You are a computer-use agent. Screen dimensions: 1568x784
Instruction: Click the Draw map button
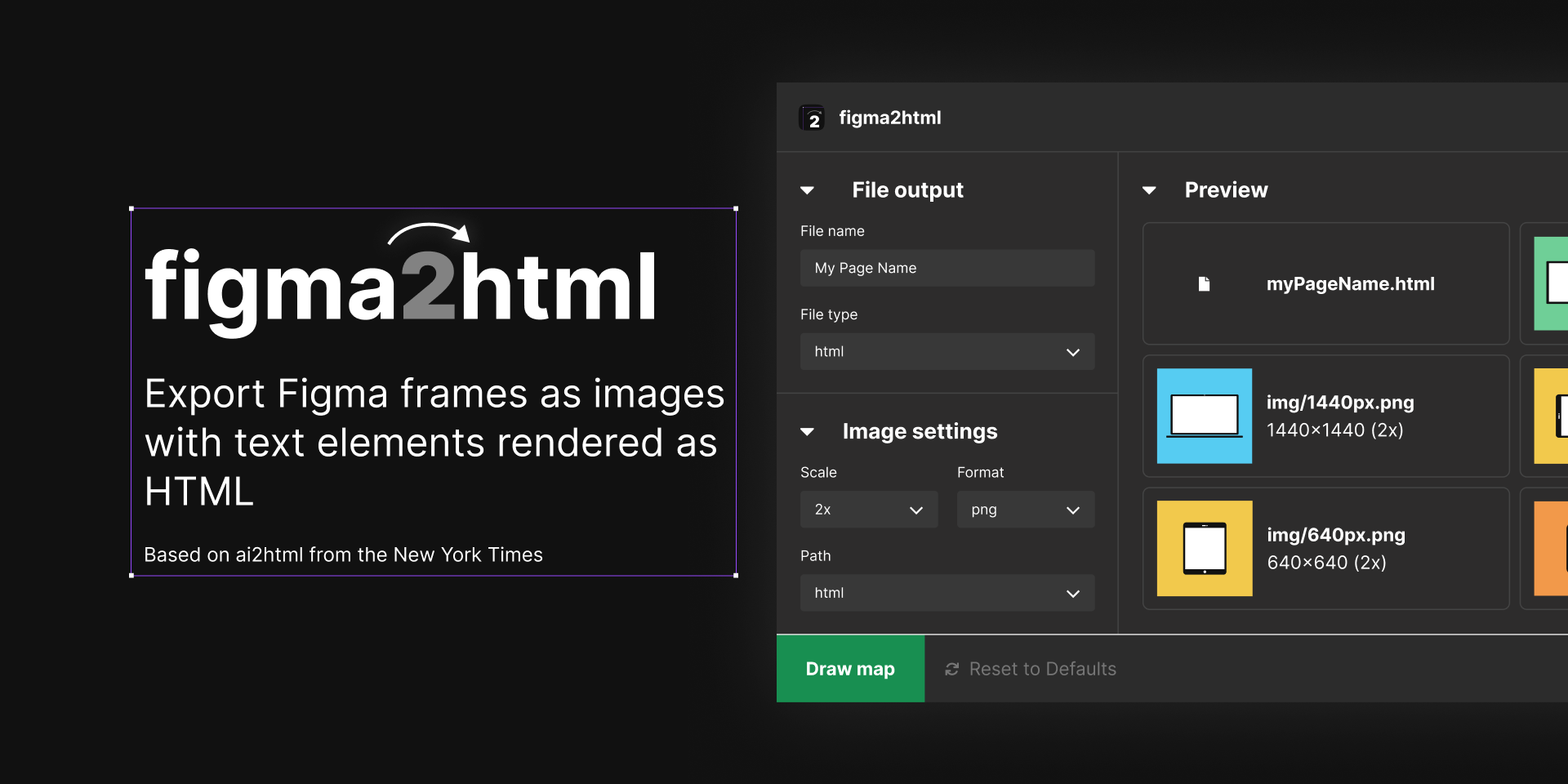tap(850, 669)
